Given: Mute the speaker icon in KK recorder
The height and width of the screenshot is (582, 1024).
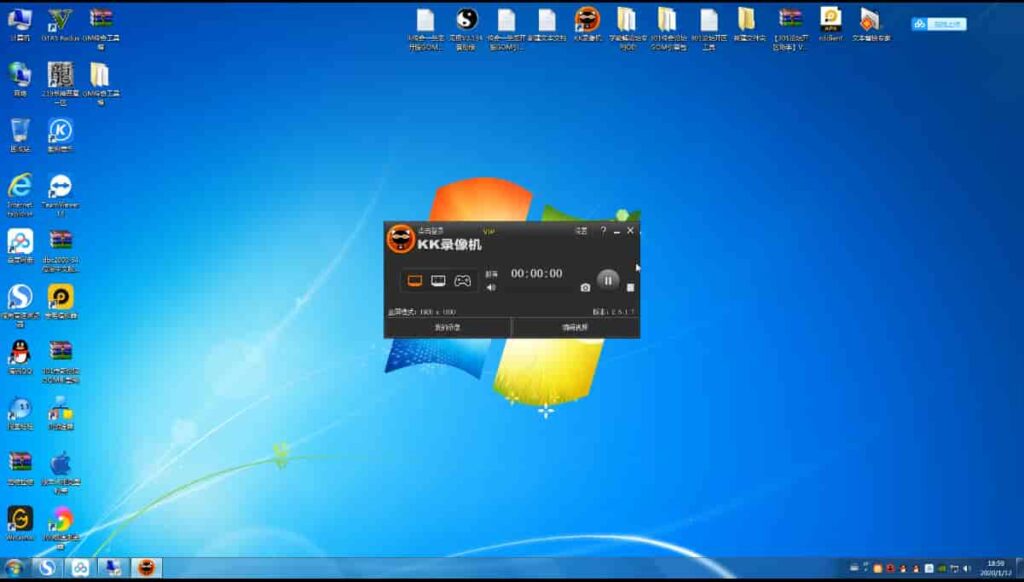Looking at the screenshot, I should pyautogui.click(x=491, y=288).
